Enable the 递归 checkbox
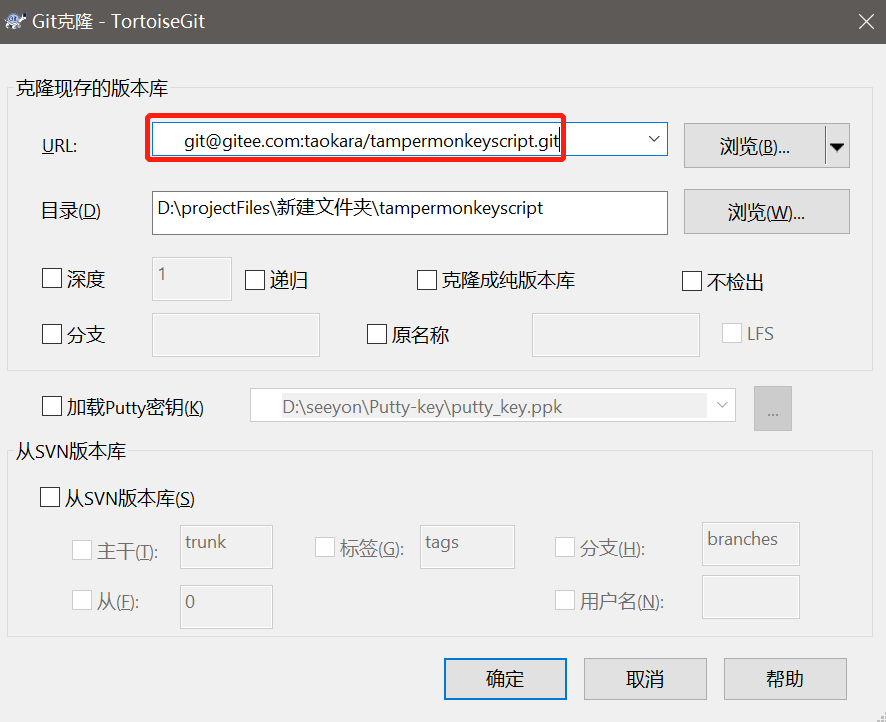The height and width of the screenshot is (722, 886). (x=255, y=280)
